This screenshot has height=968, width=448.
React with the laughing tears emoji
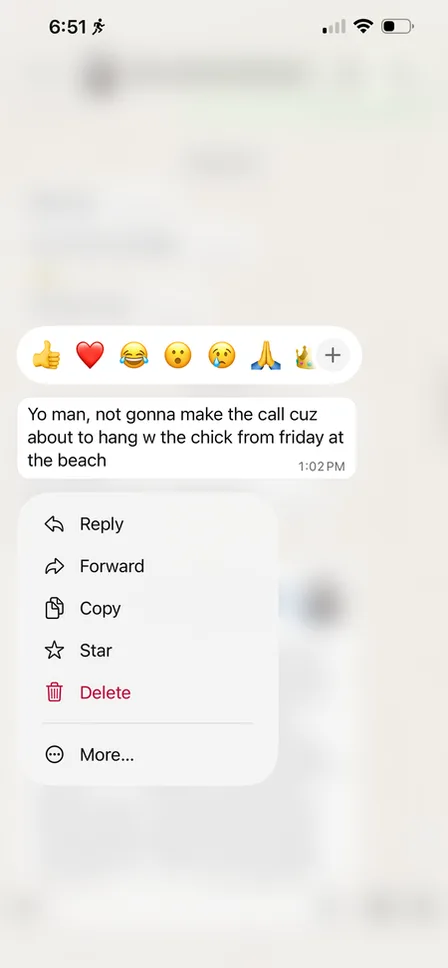[134, 356]
